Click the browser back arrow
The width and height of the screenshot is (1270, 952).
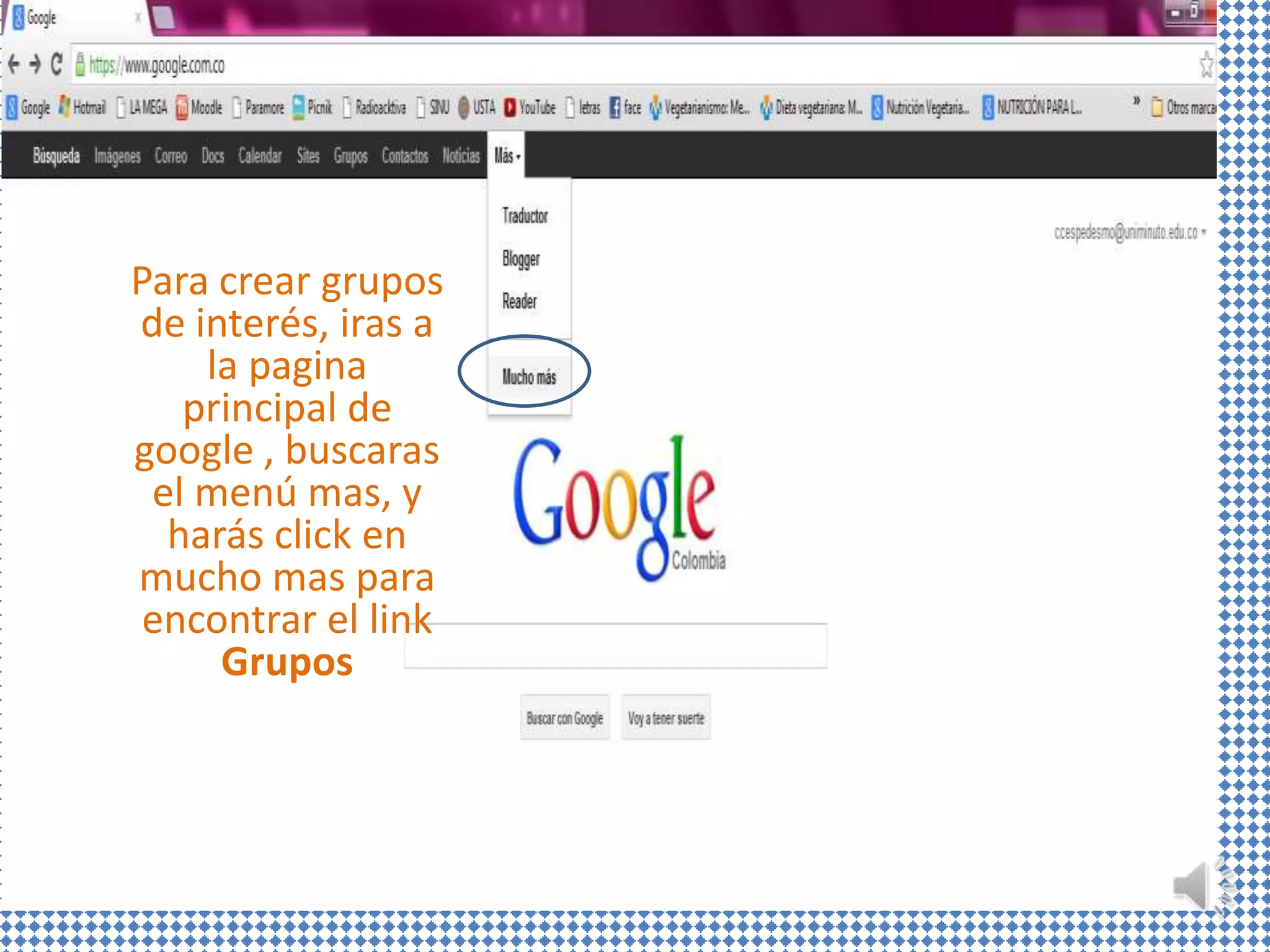point(14,64)
